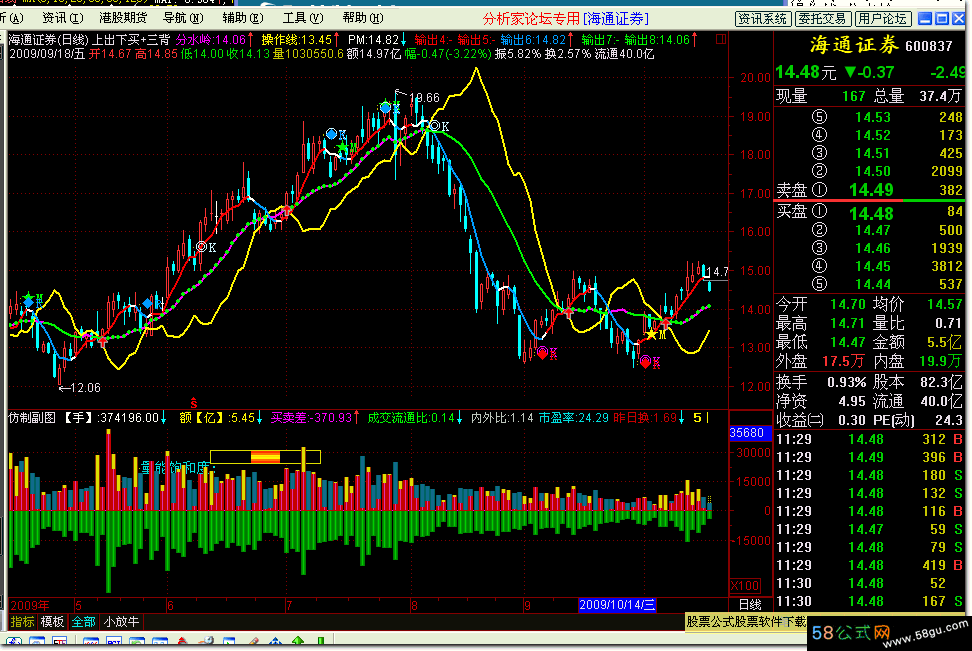The width and height of the screenshot is (972, 651).
Task: Click the blue diamond K marker near 18.00
Action: tap(332, 133)
